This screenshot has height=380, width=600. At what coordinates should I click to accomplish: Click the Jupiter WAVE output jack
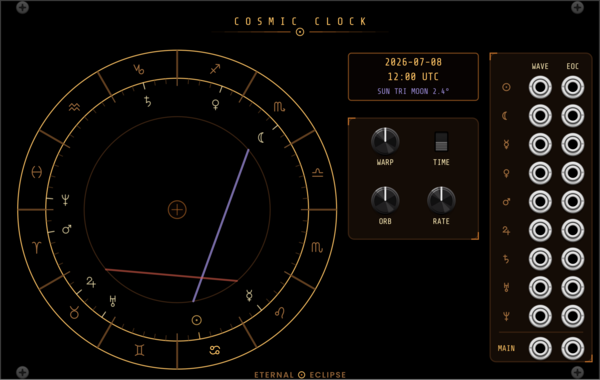(540, 230)
